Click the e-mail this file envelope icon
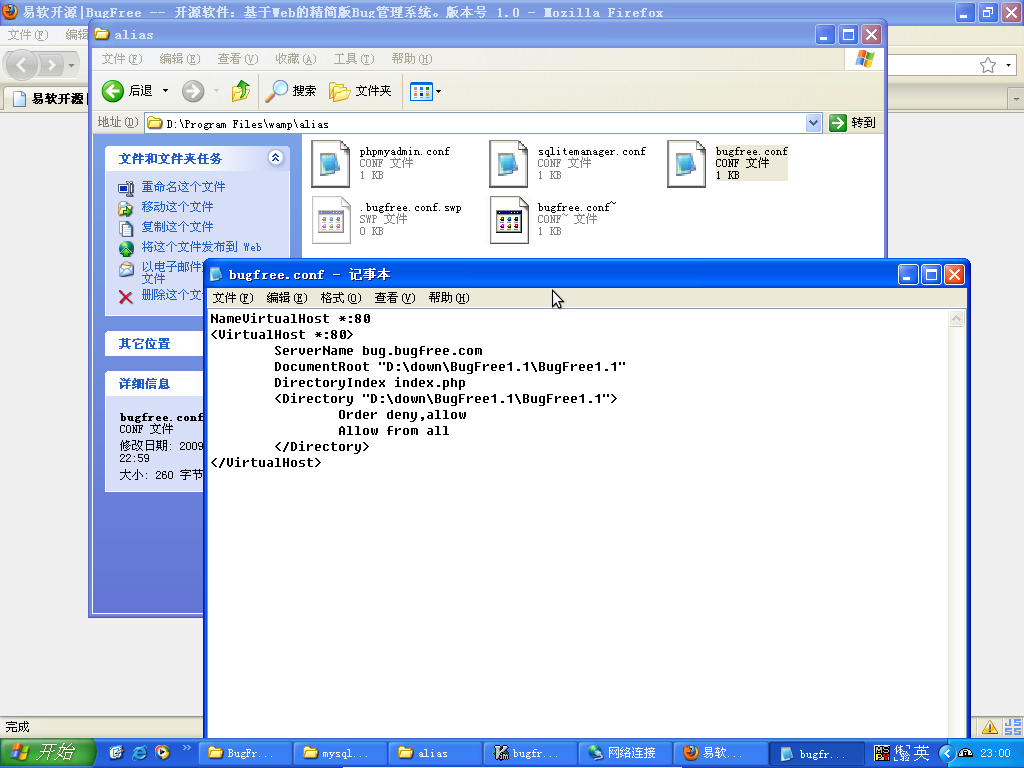1024x768 pixels. coord(126,269)
